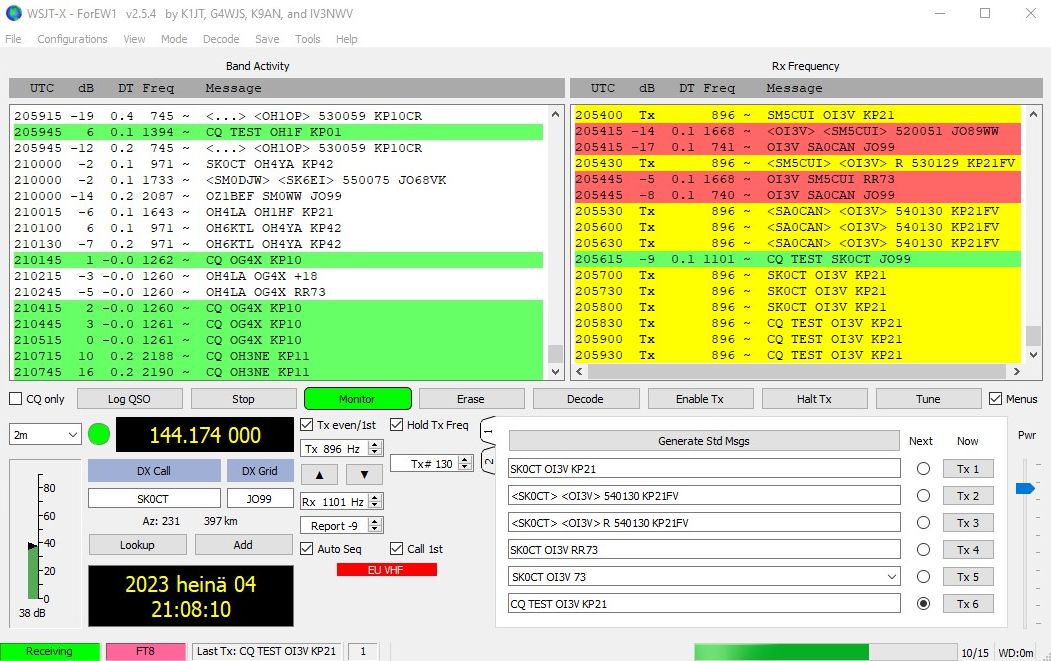
Task: Open the Decode menu
Action: point(221,39)
